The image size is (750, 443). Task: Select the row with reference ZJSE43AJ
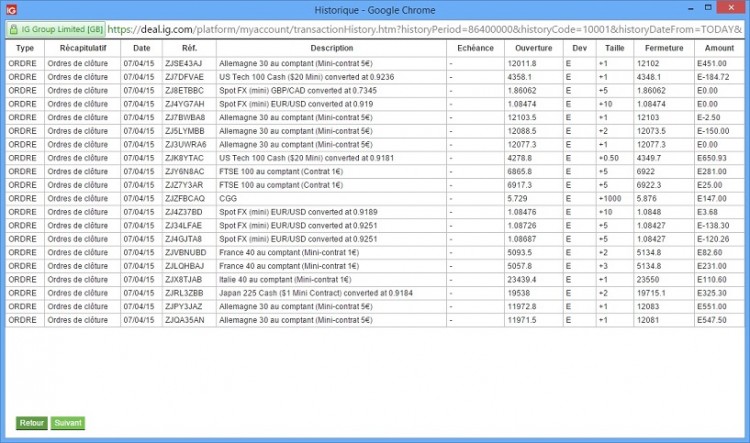[x=375, y=64]
